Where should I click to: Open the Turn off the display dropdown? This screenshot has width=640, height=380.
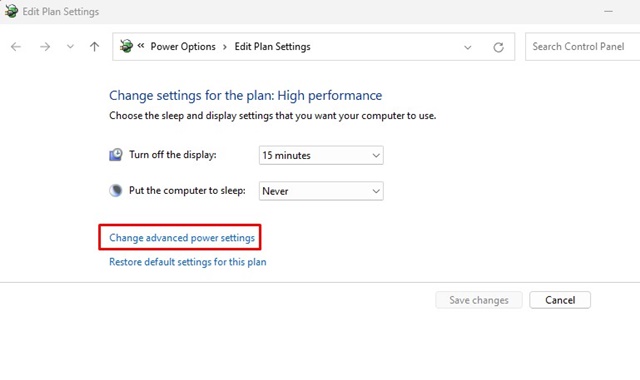point(321,155)
